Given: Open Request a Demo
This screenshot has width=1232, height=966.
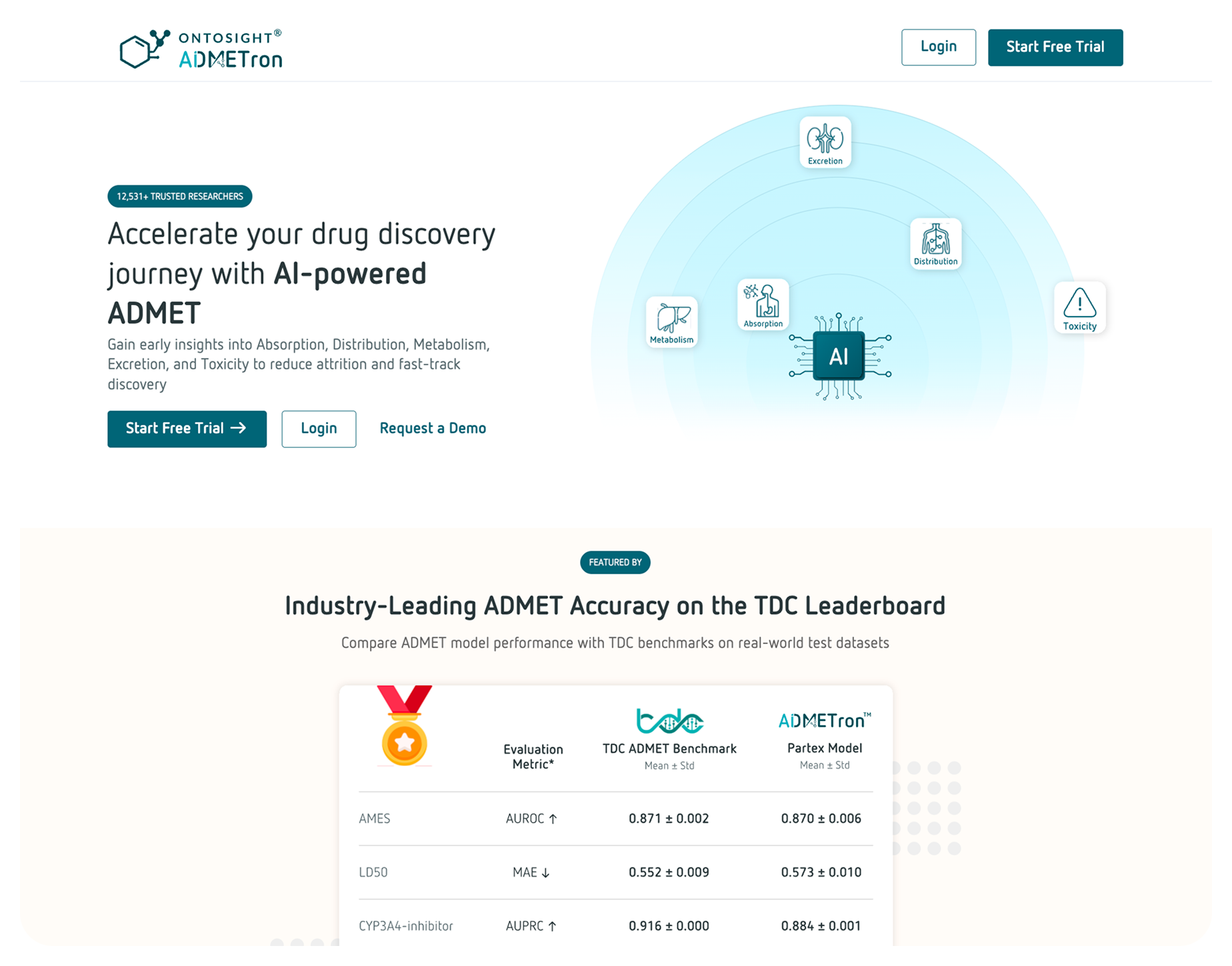Looking at the screenshot, I should (433, 428).
